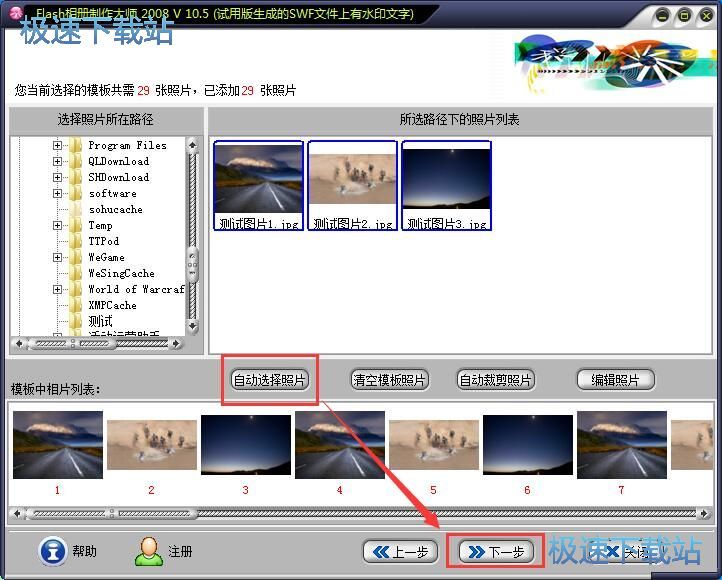Select the software folder label
The height and width of the screenshot is (580, 722).
(112, 193)
